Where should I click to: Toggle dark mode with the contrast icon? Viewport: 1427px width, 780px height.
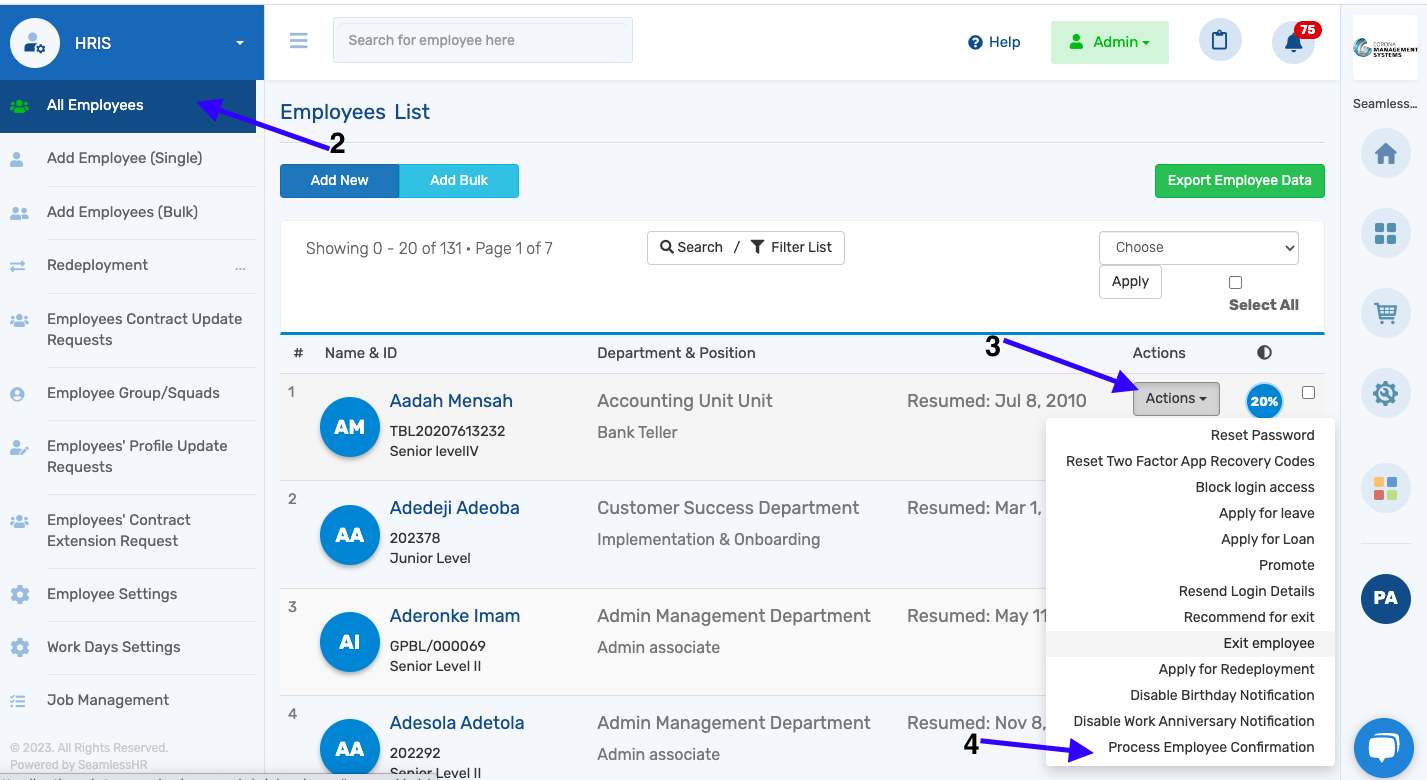tap(1264, 352)
